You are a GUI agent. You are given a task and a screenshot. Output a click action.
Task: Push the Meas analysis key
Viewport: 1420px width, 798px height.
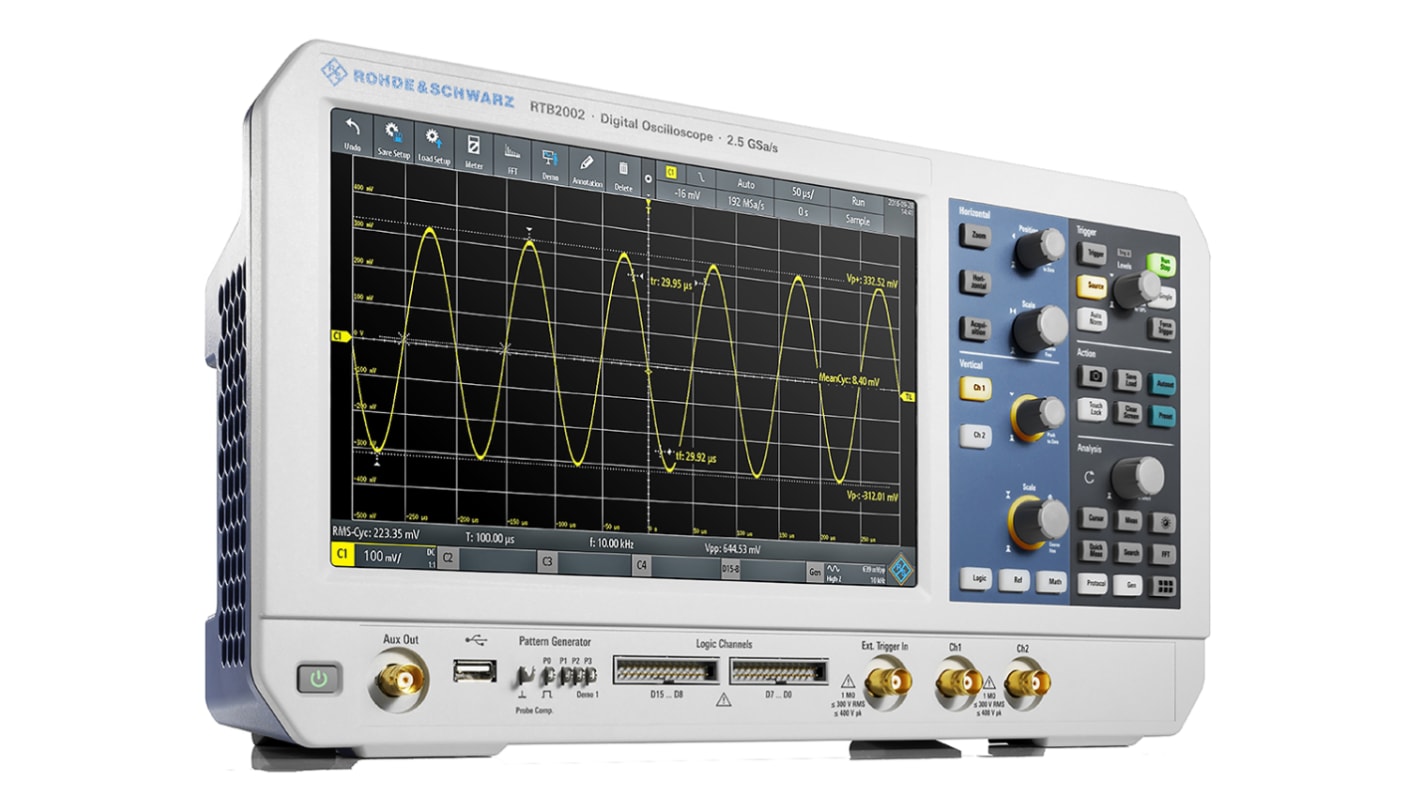point(1128,520)
